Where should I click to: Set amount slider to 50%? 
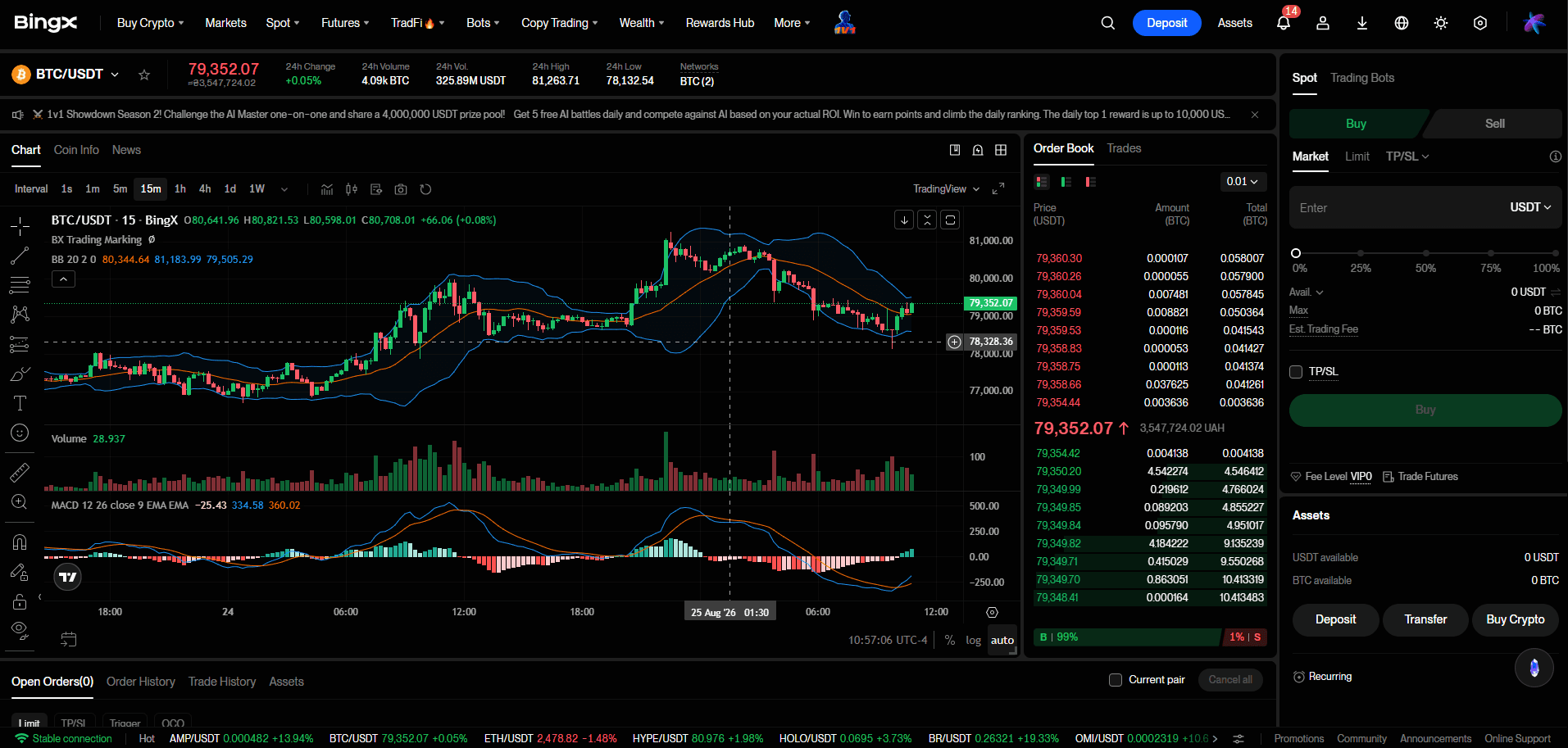pyautogui.click(x=1425, y=253)
